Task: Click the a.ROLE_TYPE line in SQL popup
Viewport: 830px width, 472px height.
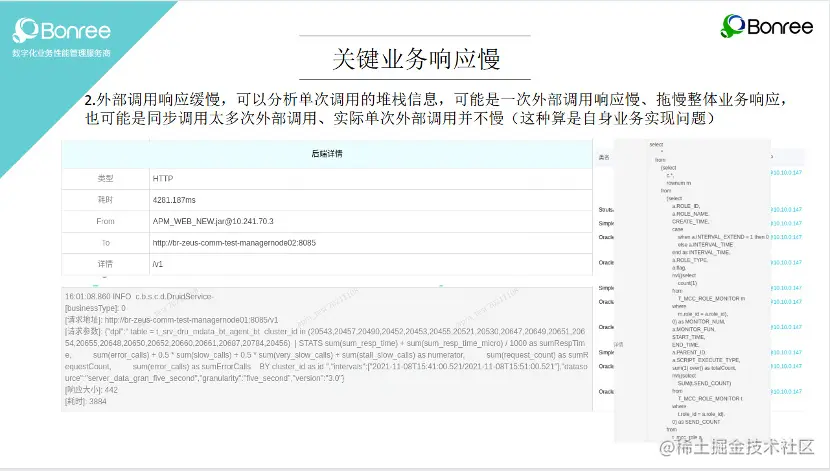Action: click(x=690, y=260)
